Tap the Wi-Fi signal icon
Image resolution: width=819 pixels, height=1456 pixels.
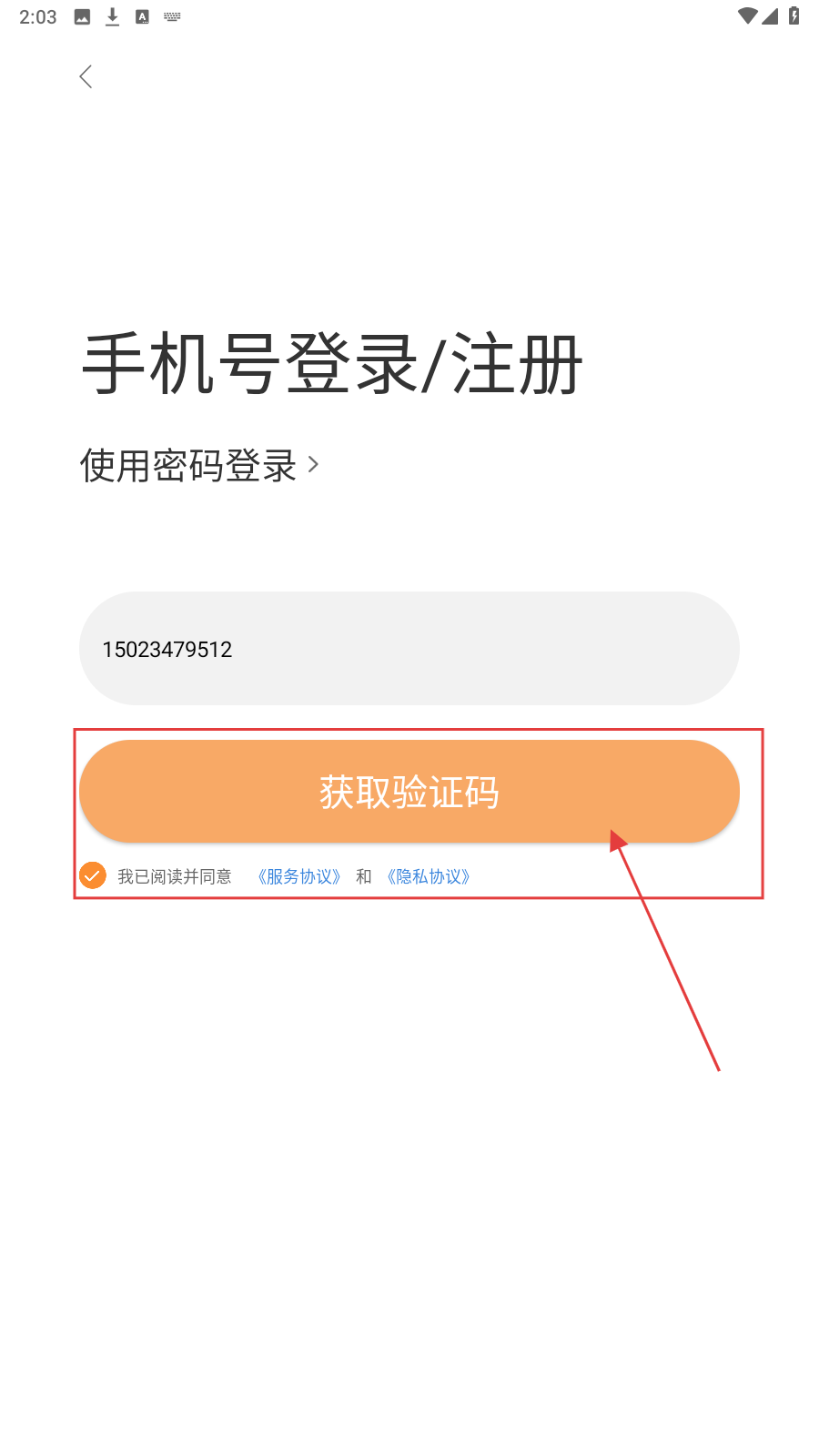tap(748, 15)
